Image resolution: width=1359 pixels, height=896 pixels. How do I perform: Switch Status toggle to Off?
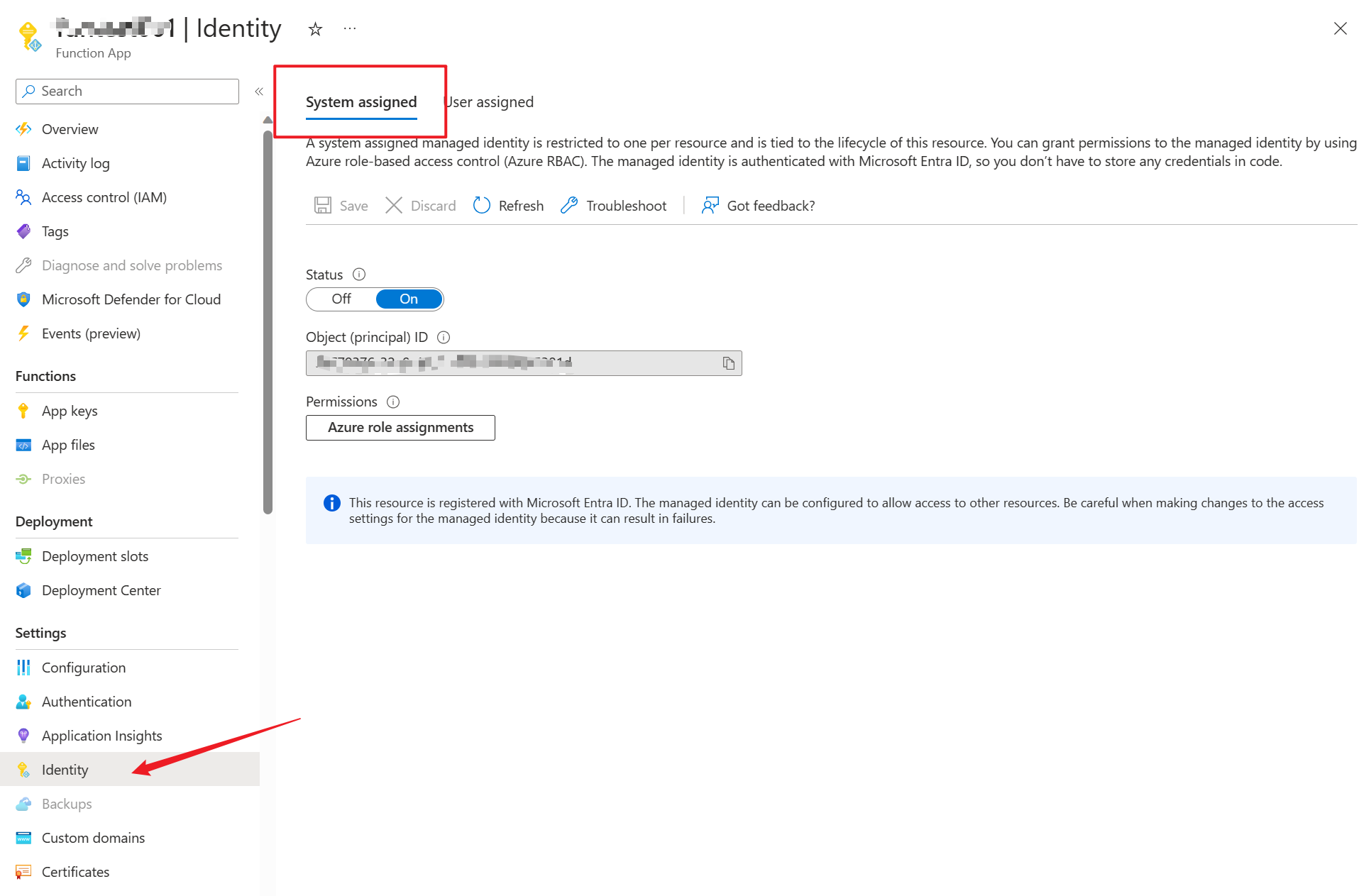(x=341, y=299)
